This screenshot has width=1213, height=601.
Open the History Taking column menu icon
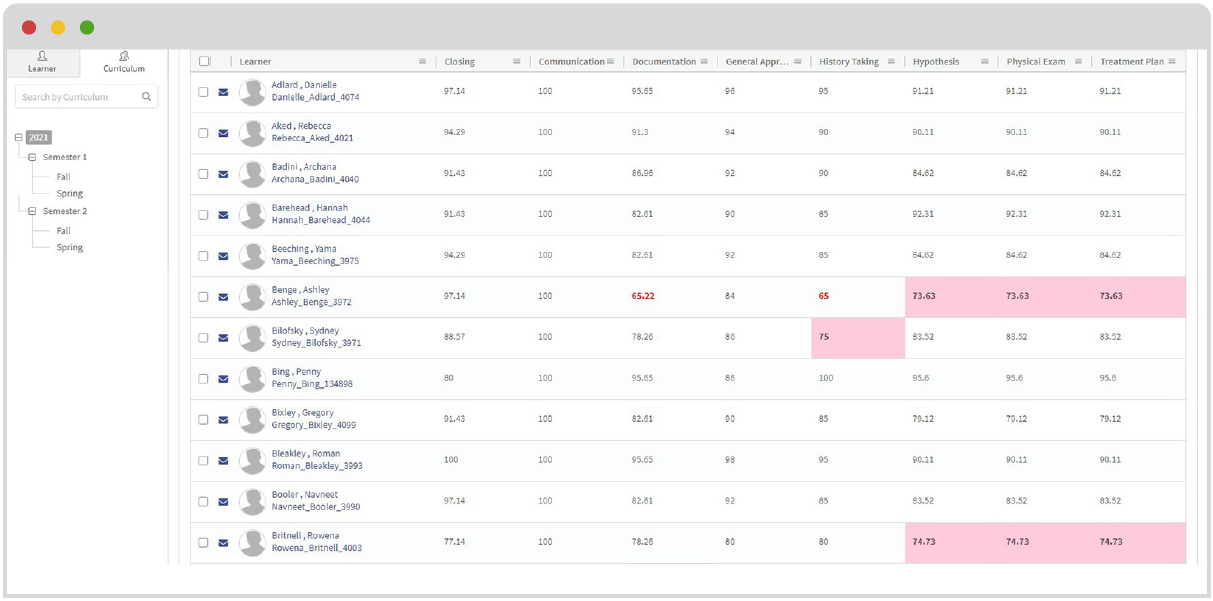[891, 62]
